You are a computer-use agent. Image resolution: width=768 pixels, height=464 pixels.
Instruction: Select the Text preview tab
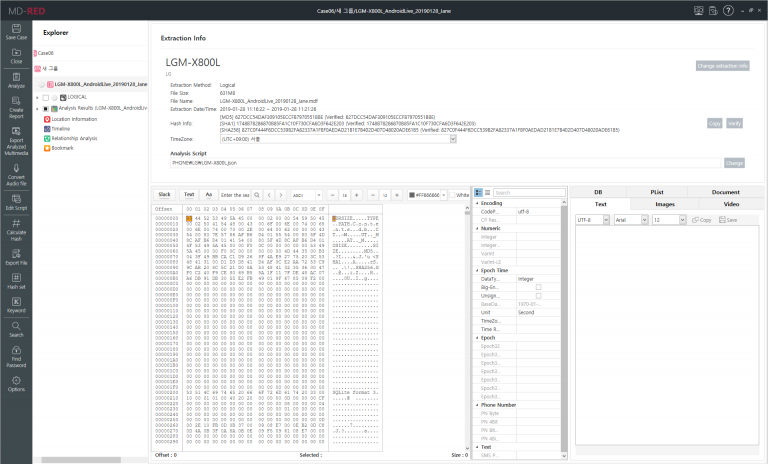[600, 204]
